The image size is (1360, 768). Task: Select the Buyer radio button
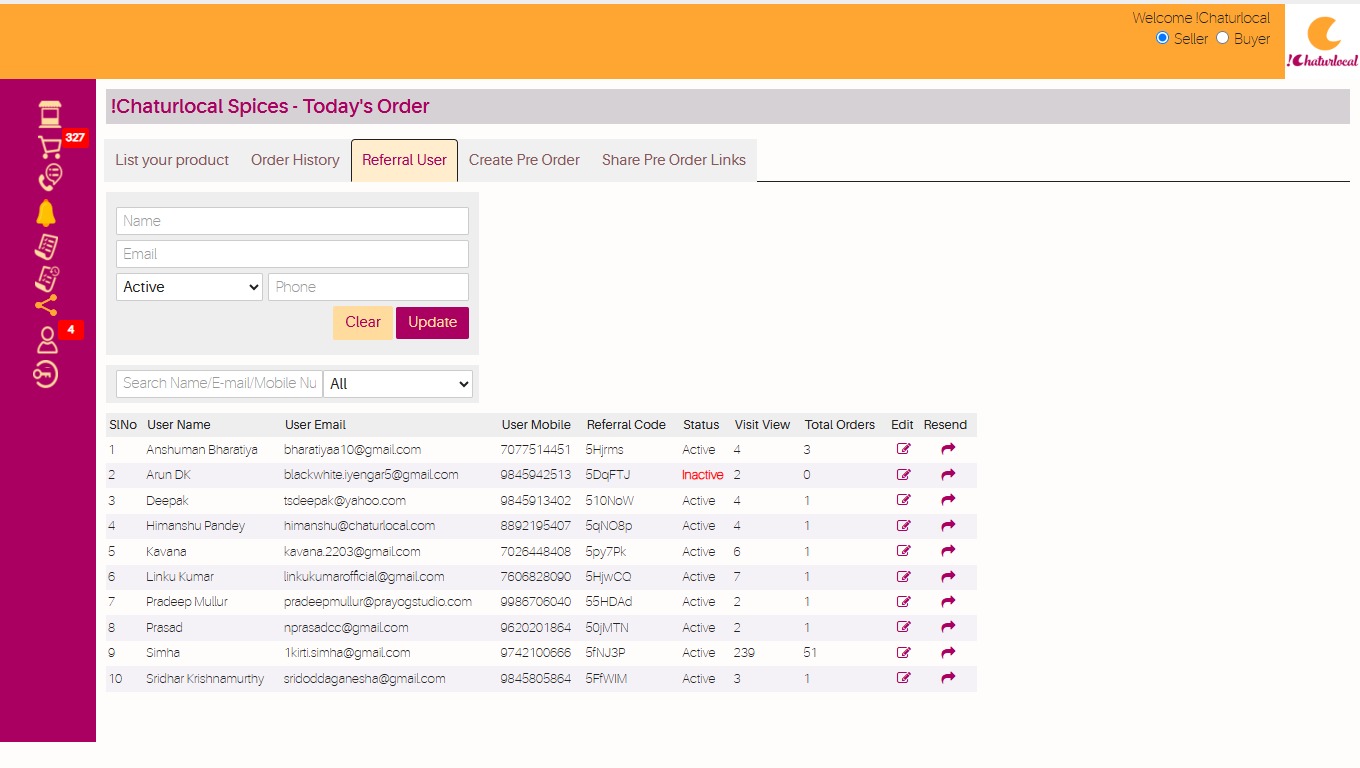click(x=1222, y=38)
